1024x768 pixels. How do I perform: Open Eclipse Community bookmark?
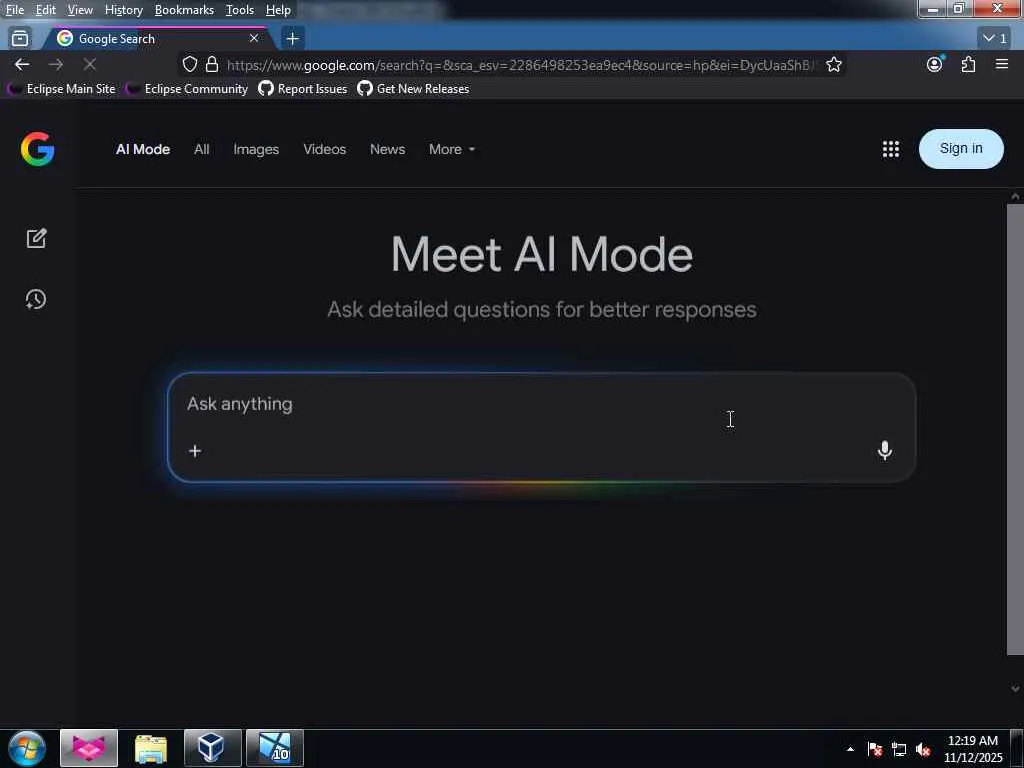tap(187, 89)
